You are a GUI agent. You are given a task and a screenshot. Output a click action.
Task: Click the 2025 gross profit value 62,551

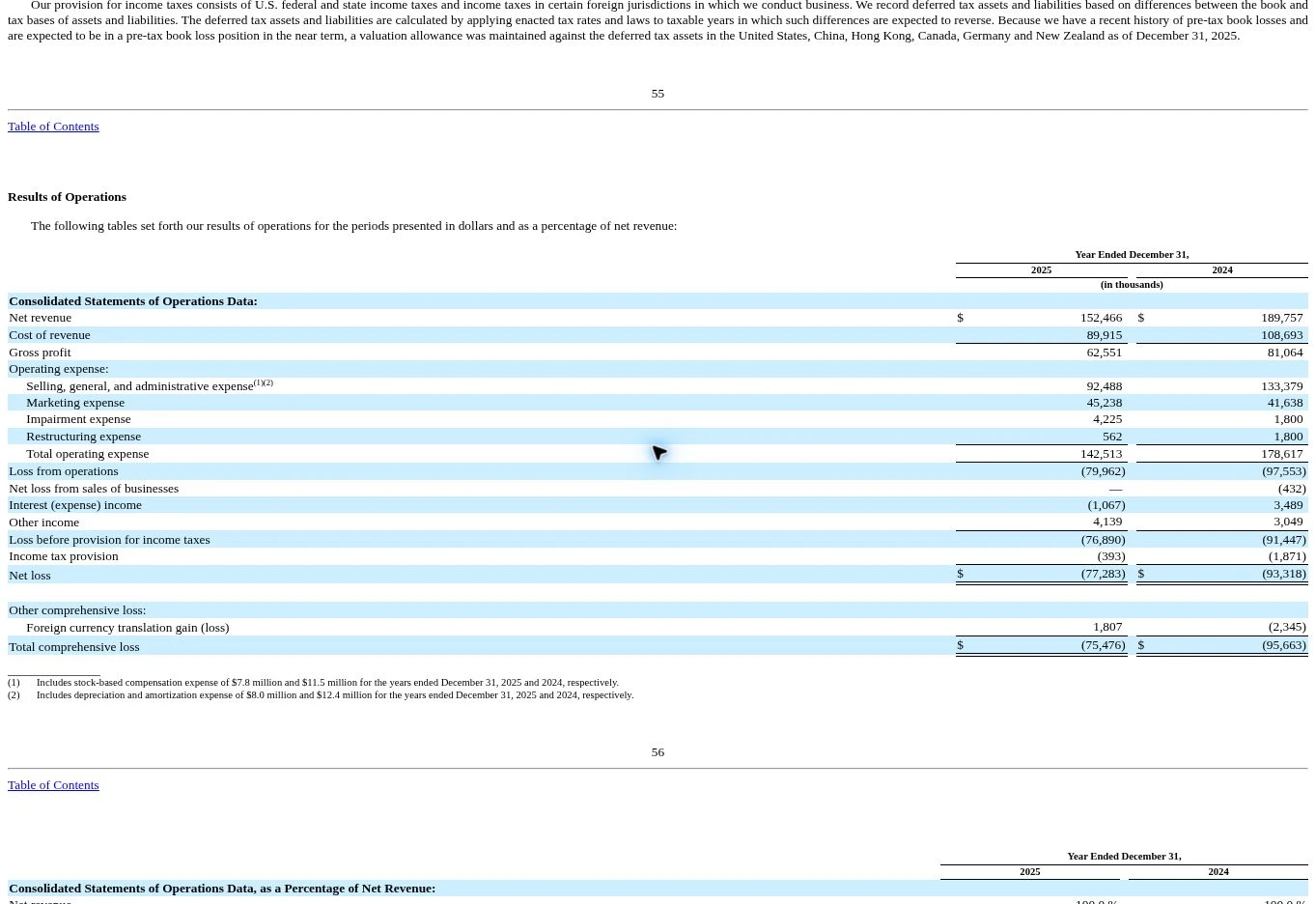point(1104,353)
